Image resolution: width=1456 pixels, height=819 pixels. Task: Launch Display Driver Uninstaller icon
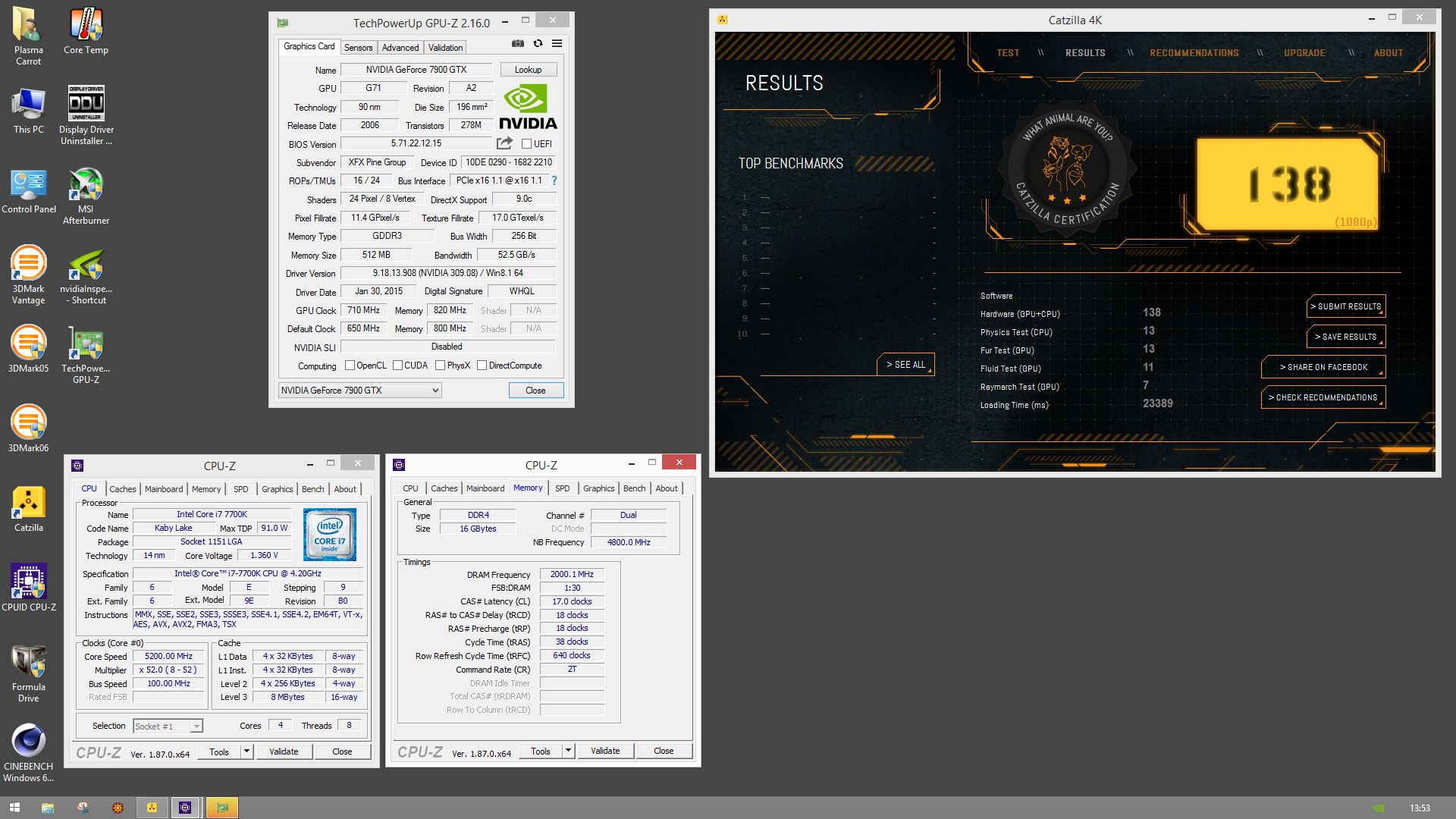[86, 115]
